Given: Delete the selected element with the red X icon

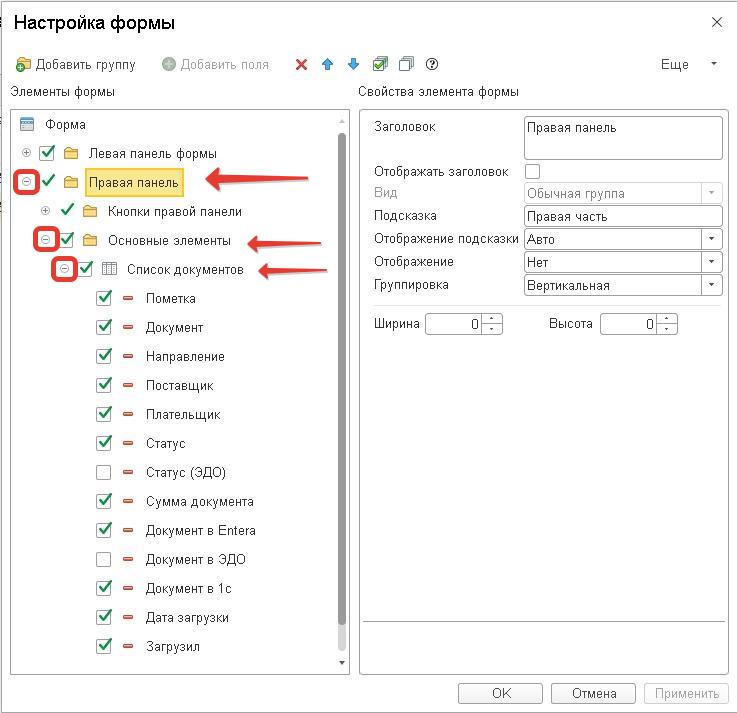Looking at the screenshot, I should (301, 64).
